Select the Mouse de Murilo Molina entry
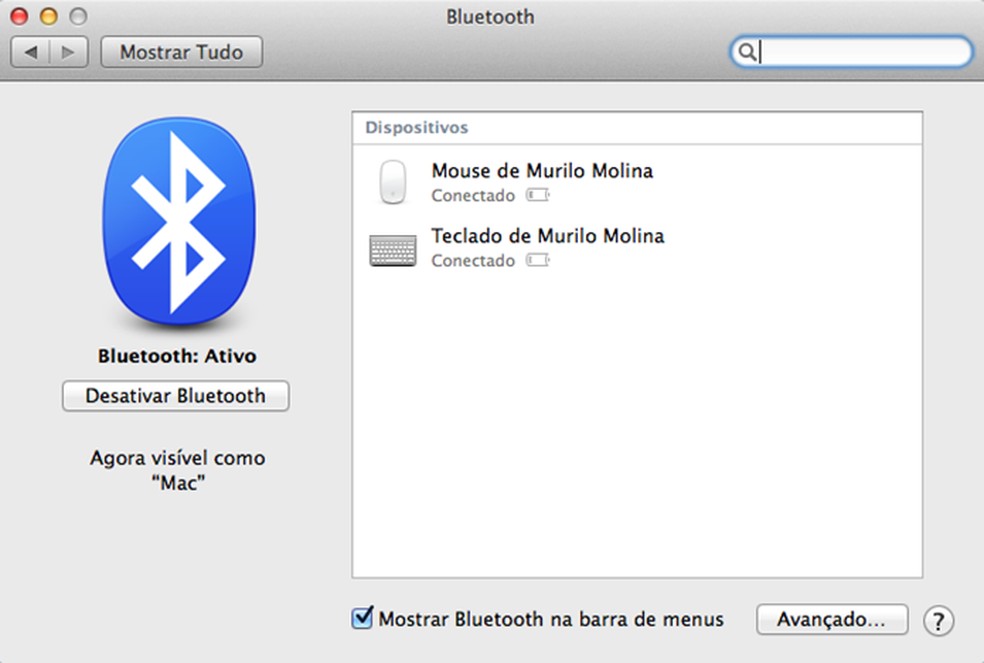The width and height of the screenshot is (984, 663). [x=542, y=171]
